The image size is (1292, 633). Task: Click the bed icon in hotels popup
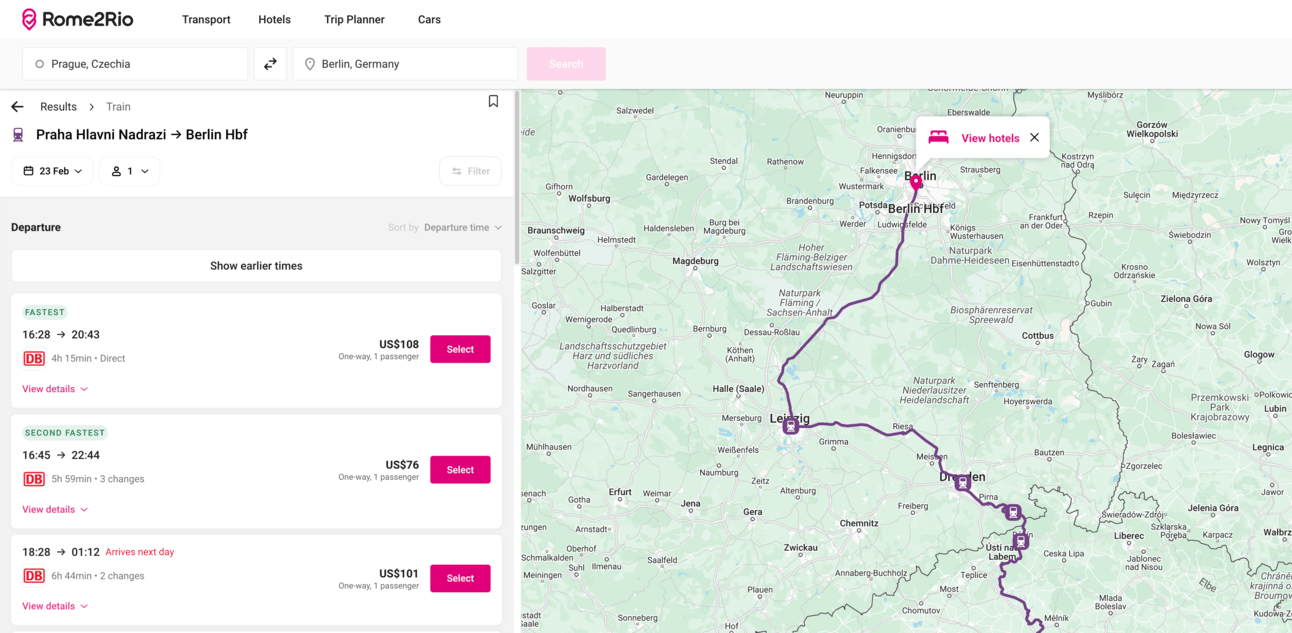[x=938, y=138]
